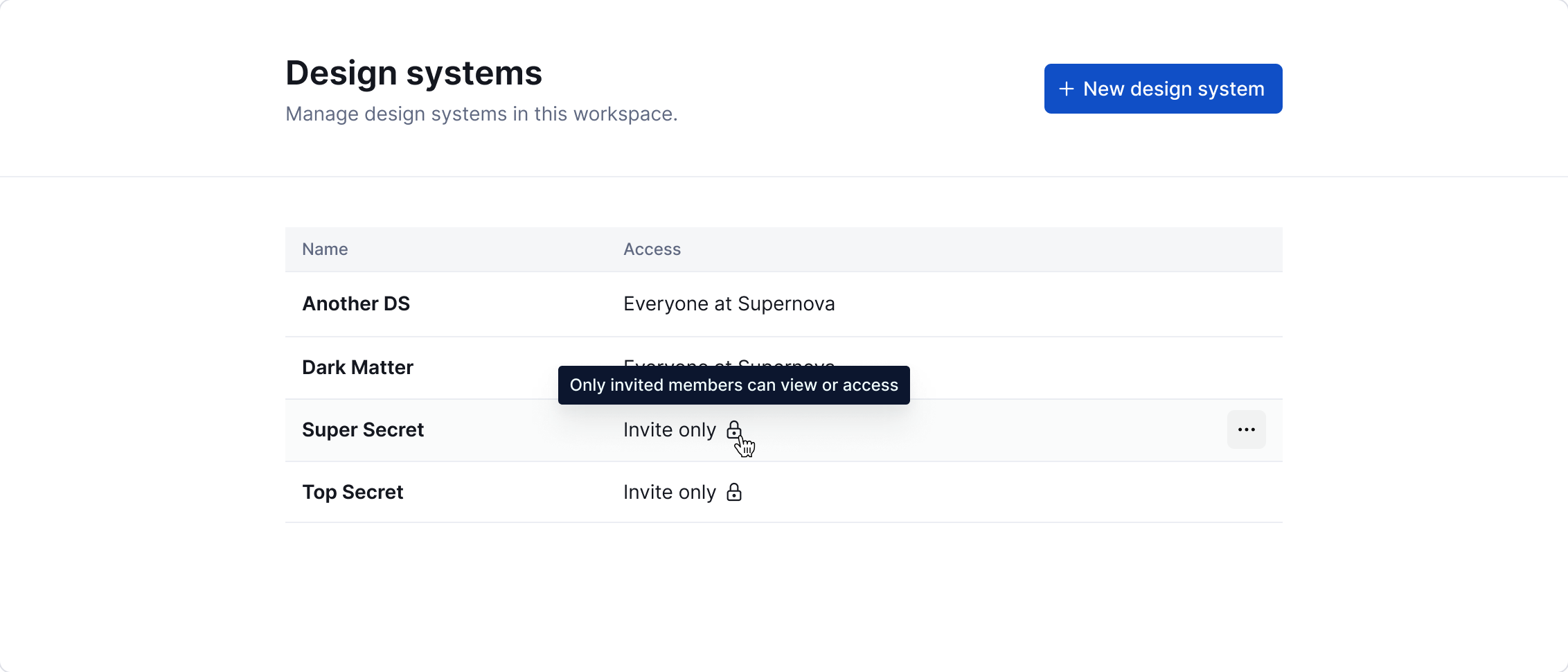This screenshot has height=672, width=1568.
Task: Click the Access column header
Action: tap(652, 249)
